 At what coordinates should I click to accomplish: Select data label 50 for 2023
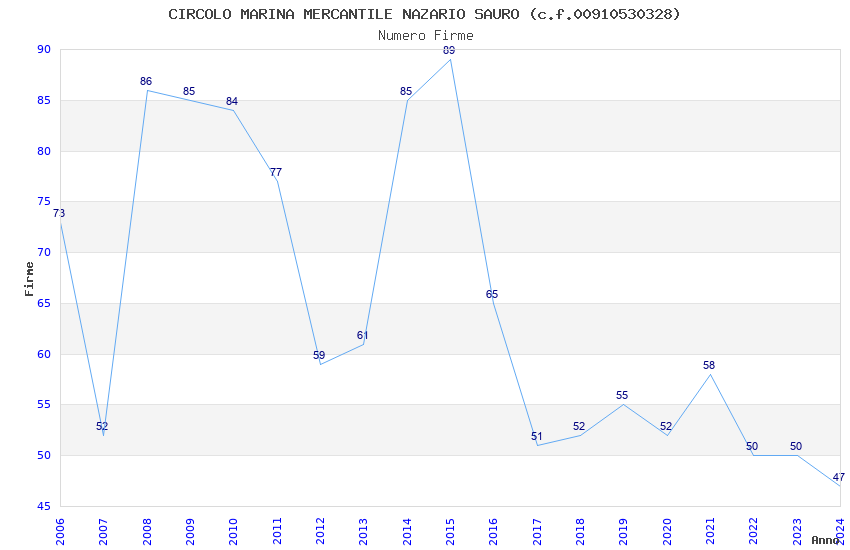(796, 447)
